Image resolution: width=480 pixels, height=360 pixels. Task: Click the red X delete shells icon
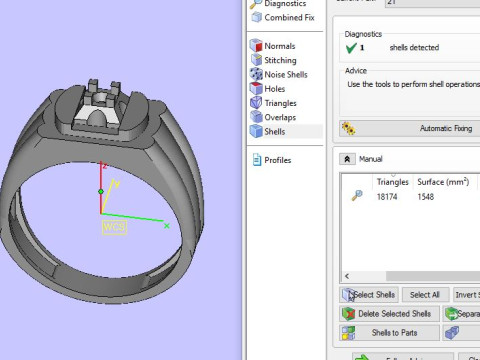348,314
